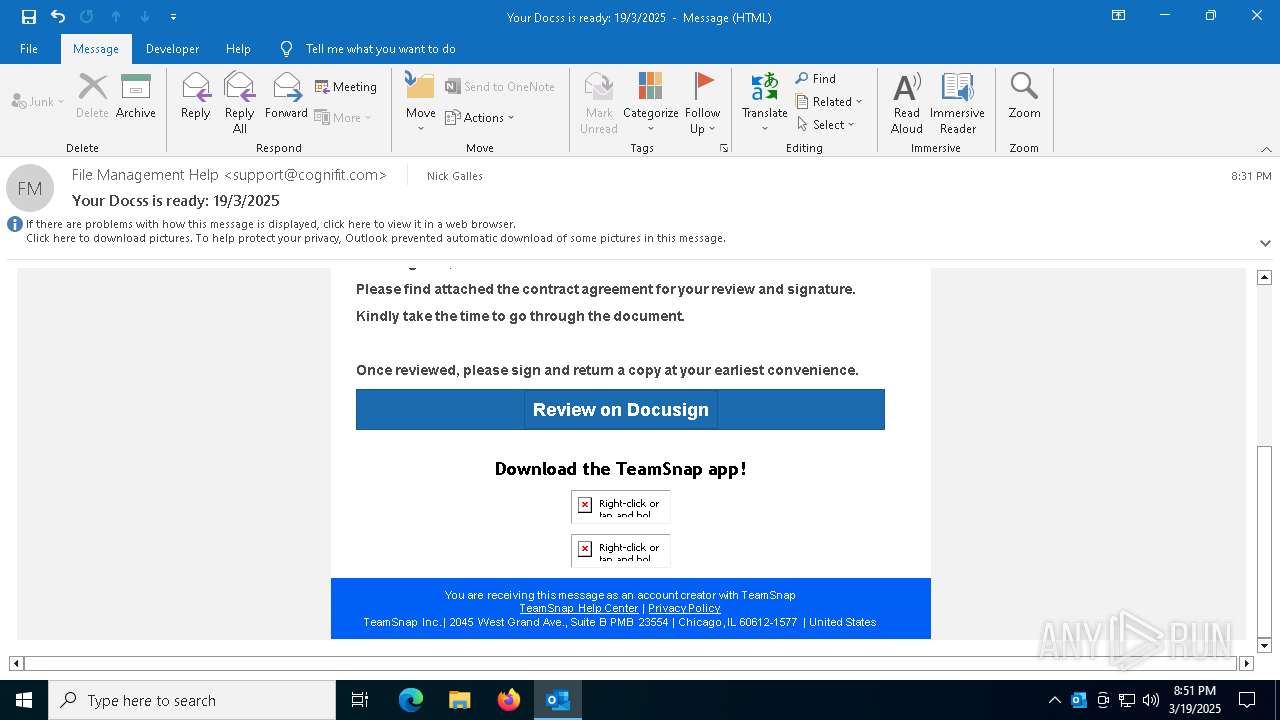Viewport: 1280px width, 720px height.
Task: Open Task View on the taskbar
Action: pos(360,700)
